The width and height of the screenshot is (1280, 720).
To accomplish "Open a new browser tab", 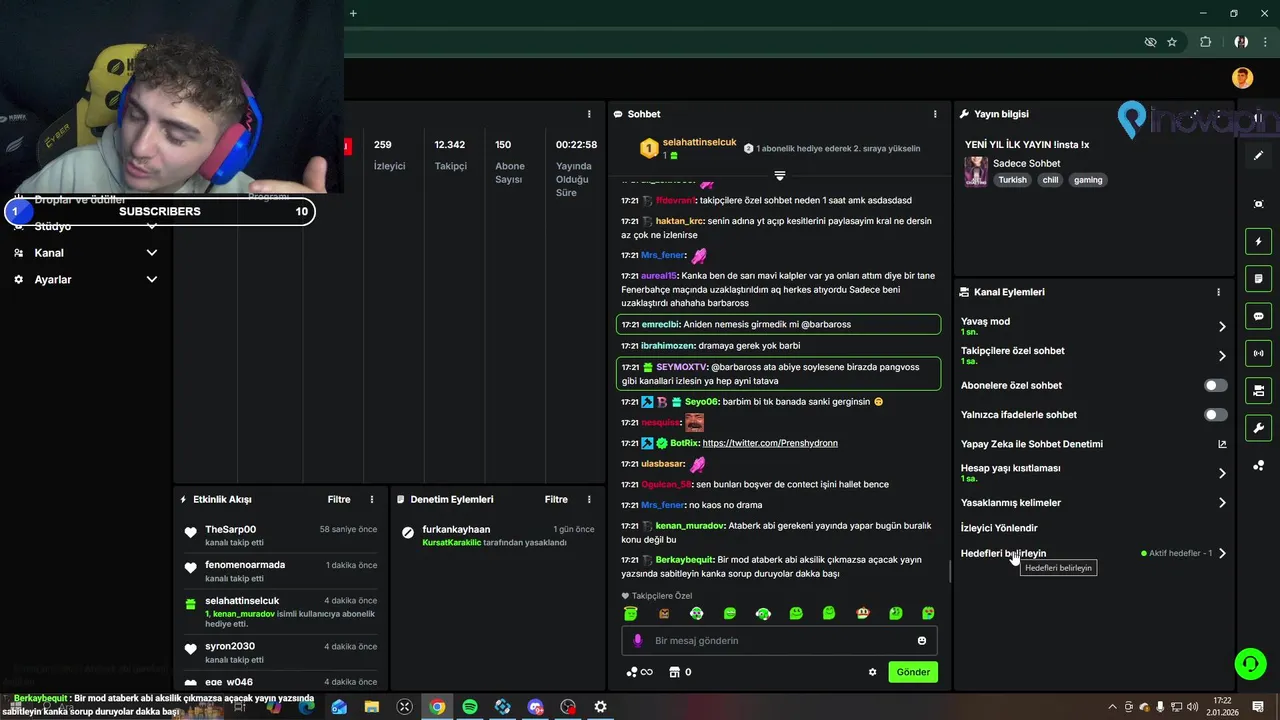I will click(x=353, y=13).
